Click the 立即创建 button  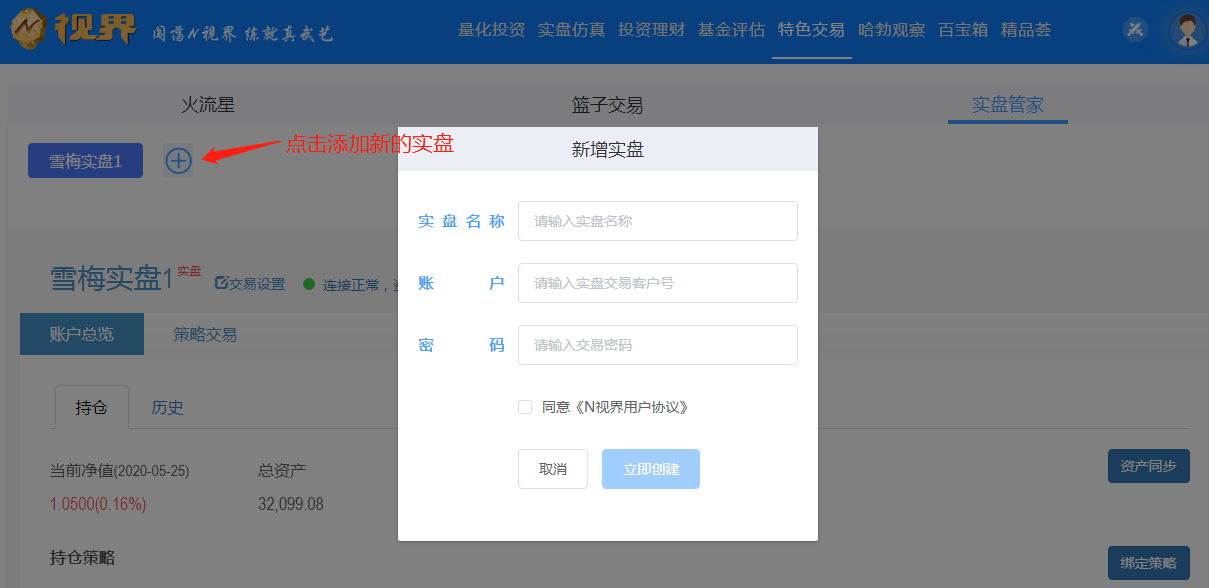(x=651, y=469)
